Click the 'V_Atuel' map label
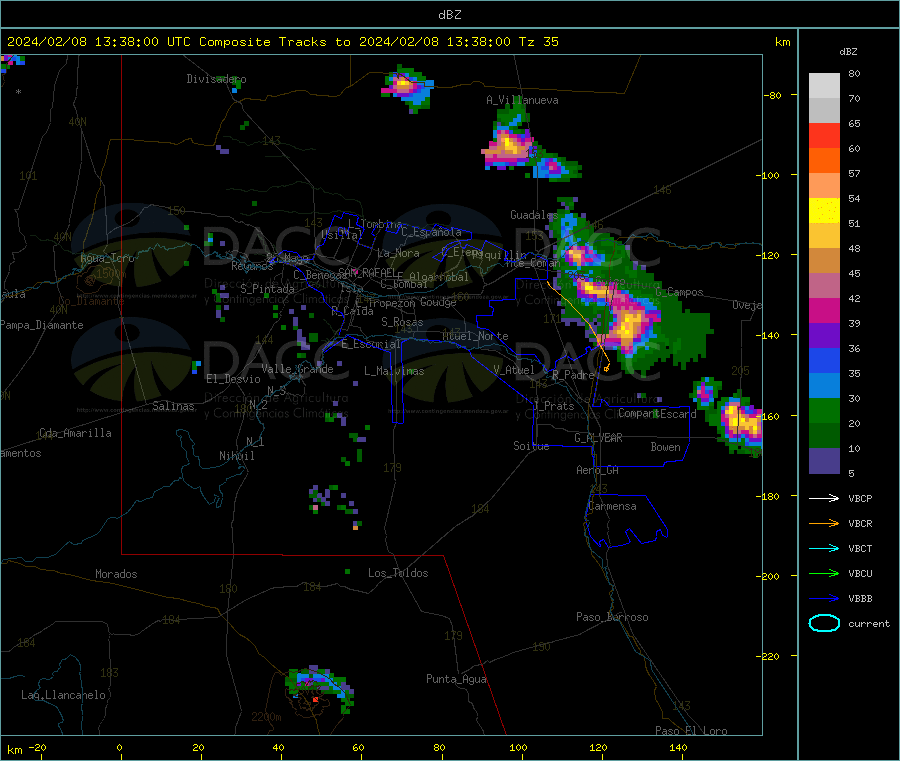 click(514, 370)
